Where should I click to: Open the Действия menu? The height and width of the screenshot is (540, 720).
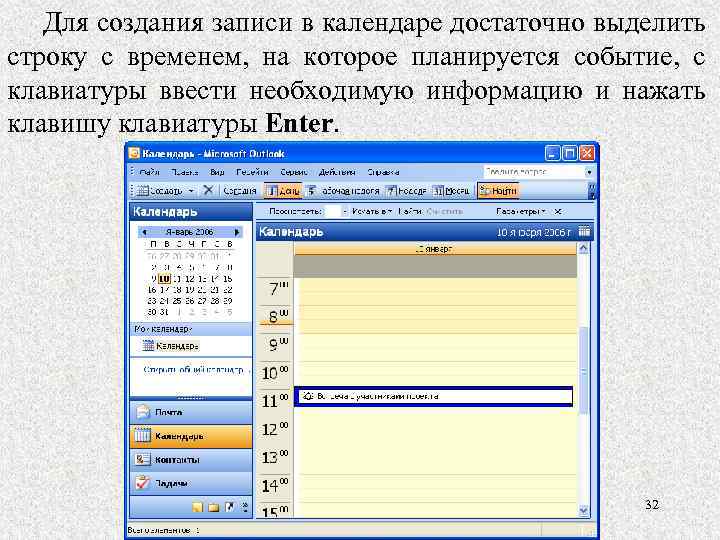pos(337,172)
